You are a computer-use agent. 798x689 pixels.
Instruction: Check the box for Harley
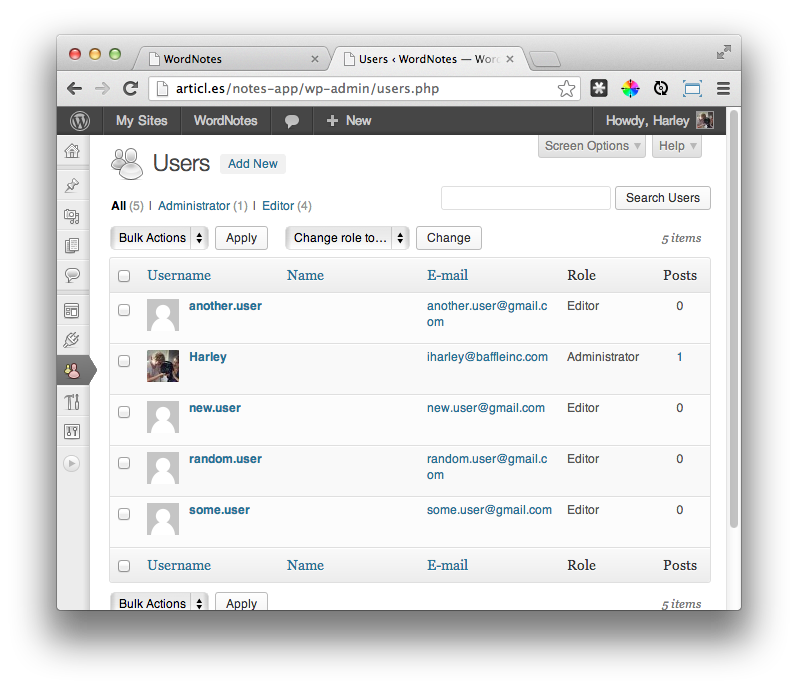pos(124,361)
